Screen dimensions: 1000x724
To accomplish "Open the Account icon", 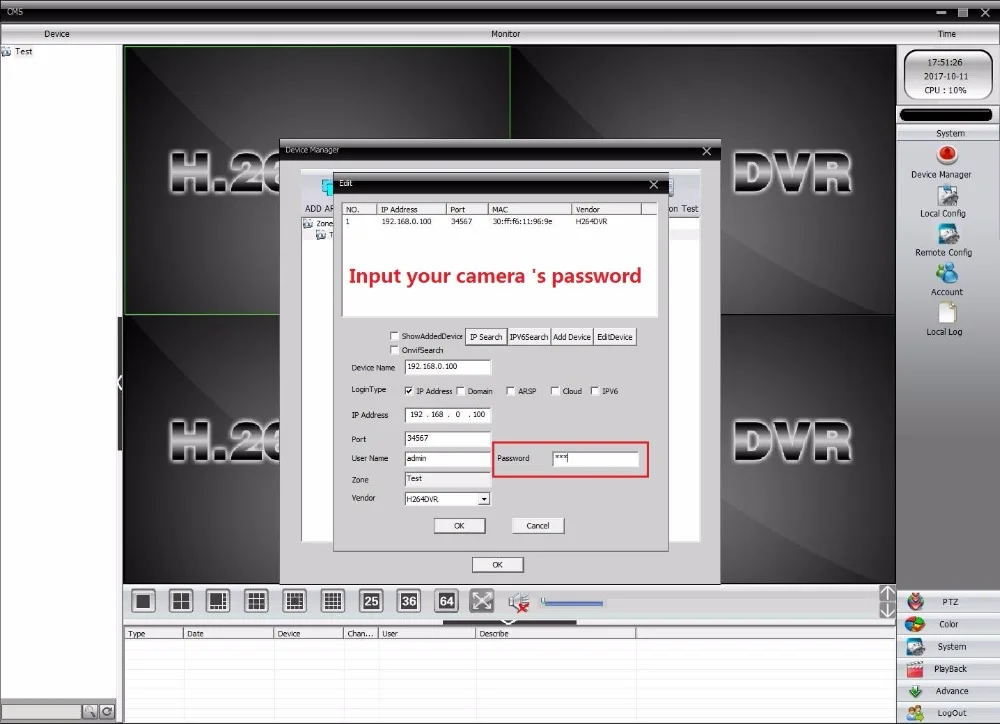I will click(x=947, y=274).
